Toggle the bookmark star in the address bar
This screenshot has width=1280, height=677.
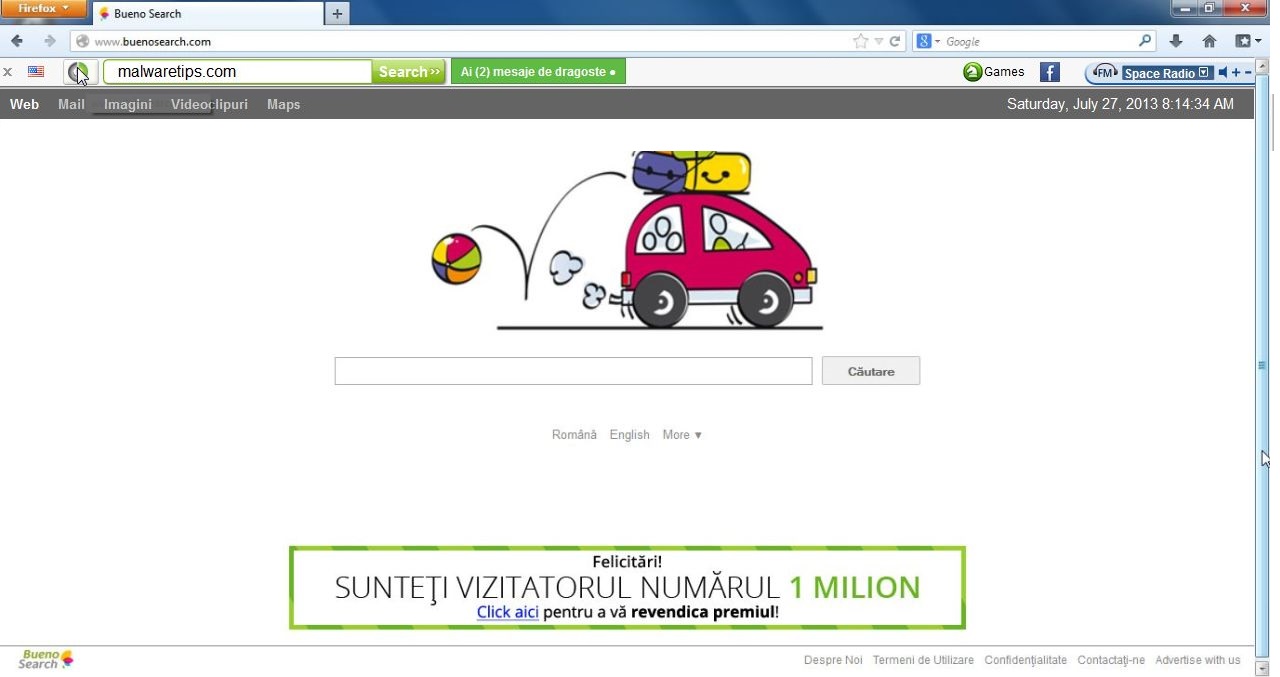coord(858,41)
